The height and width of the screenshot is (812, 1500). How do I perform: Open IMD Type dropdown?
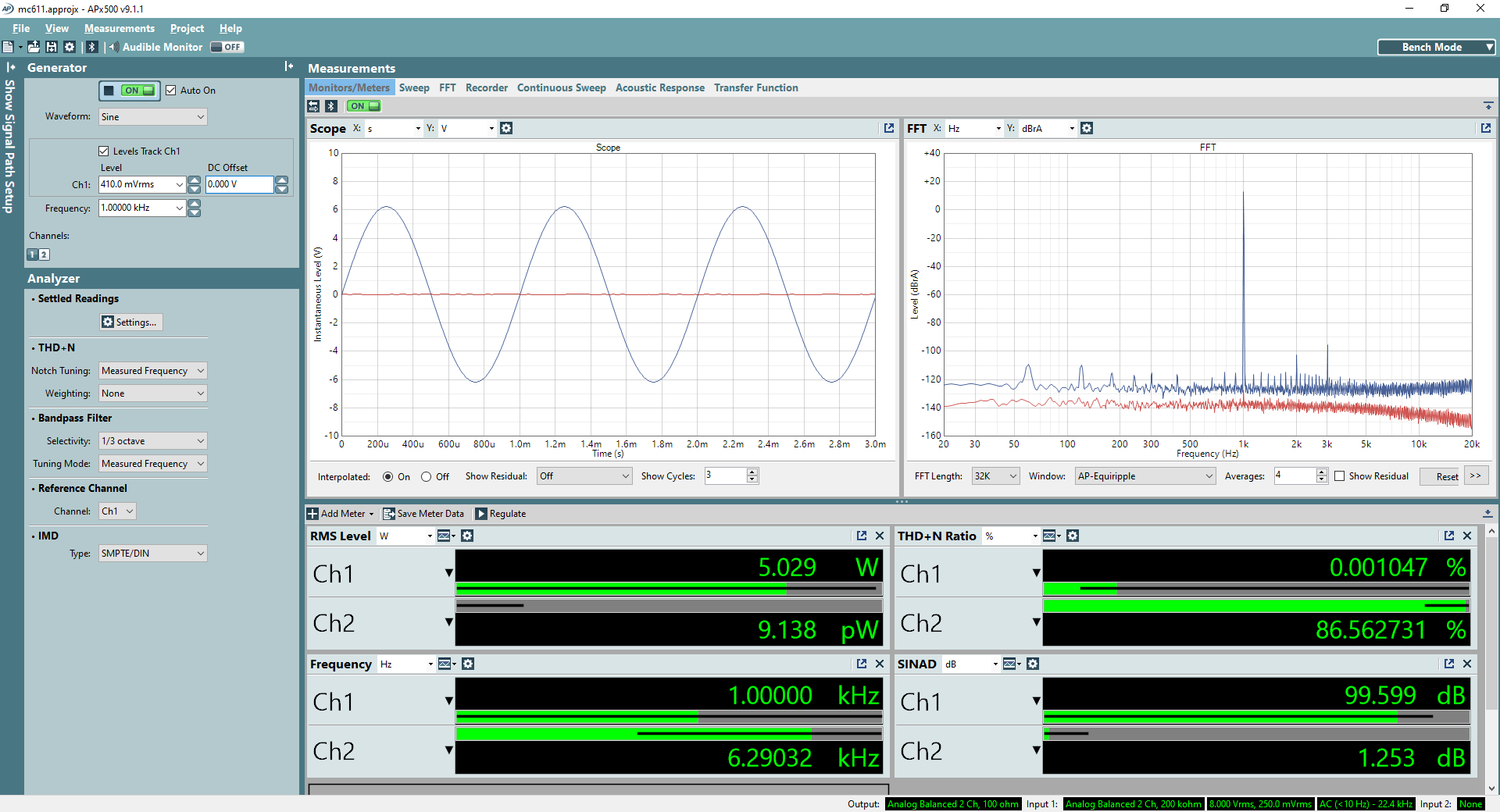(153, 554)
